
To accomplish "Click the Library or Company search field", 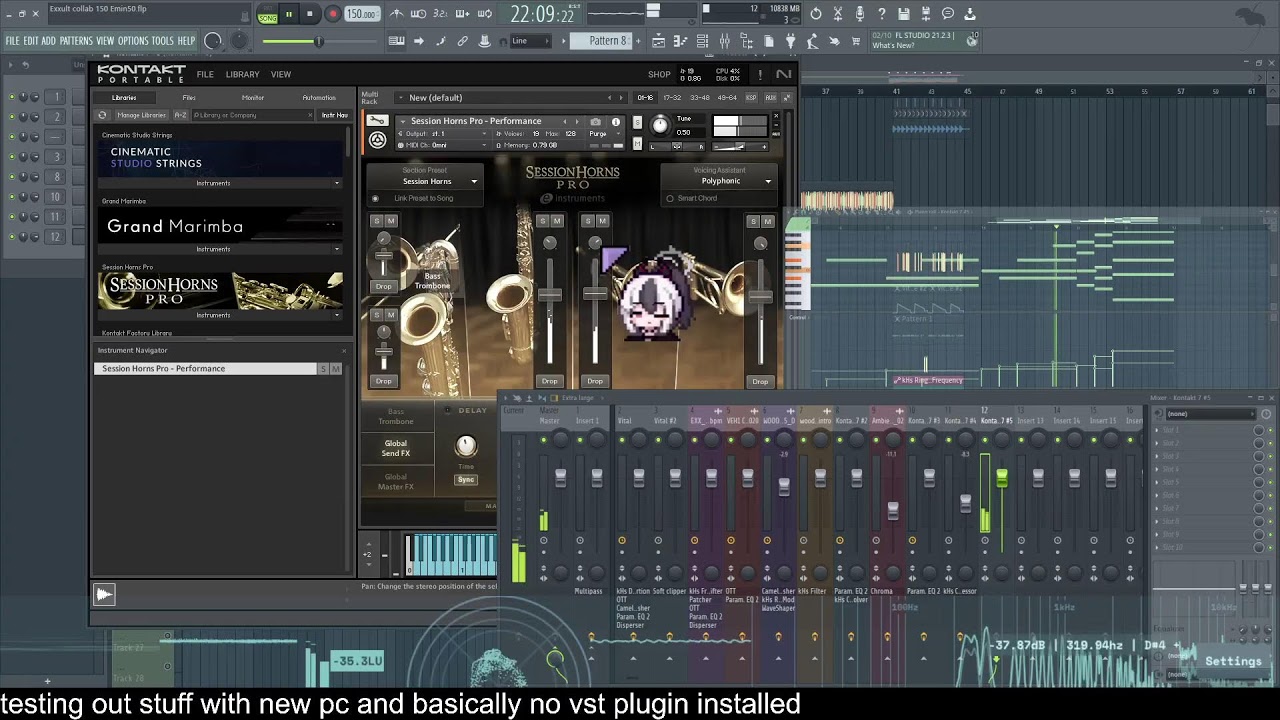I will tap(251, 115).
